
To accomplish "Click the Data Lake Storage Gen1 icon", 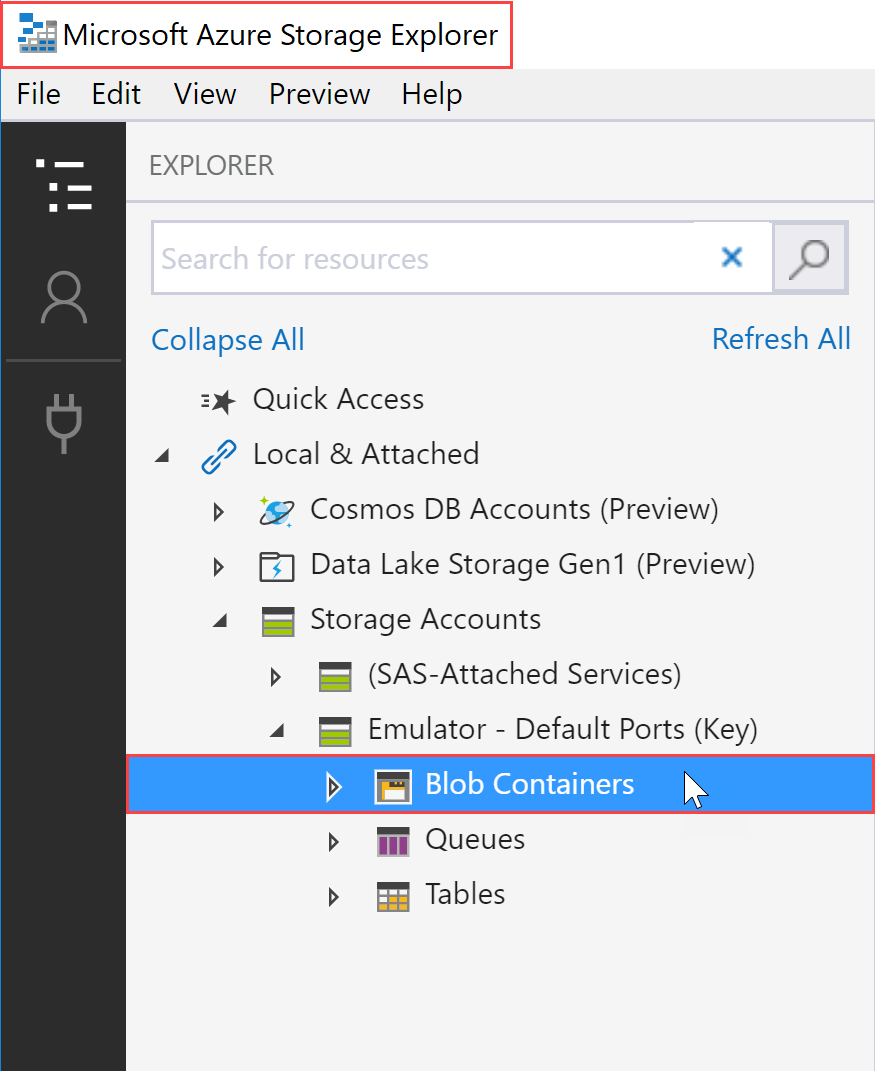I will pyautogui.click(x=277, y=565).
